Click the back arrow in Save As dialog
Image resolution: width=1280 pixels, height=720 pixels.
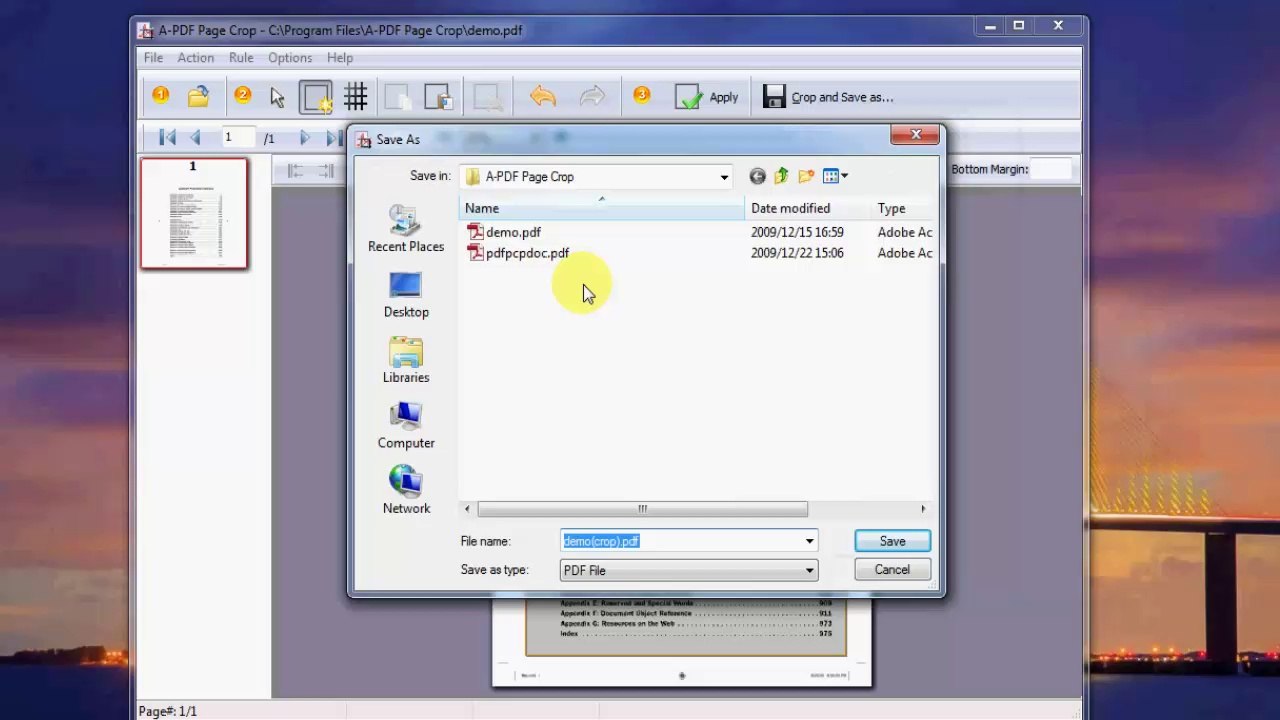(757, 176)
